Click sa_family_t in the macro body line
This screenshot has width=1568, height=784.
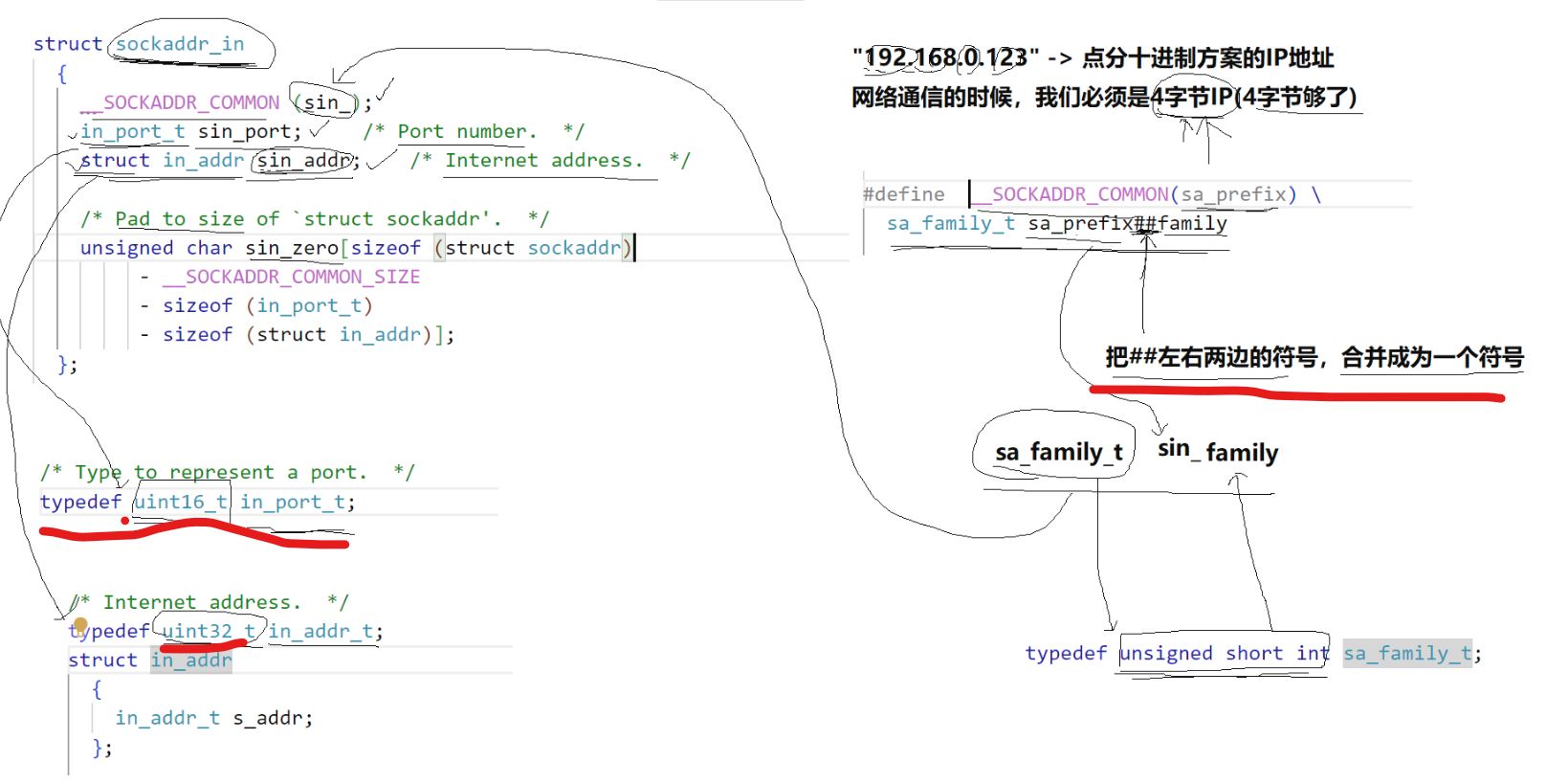pyautogui.click(x=951, y=223)
